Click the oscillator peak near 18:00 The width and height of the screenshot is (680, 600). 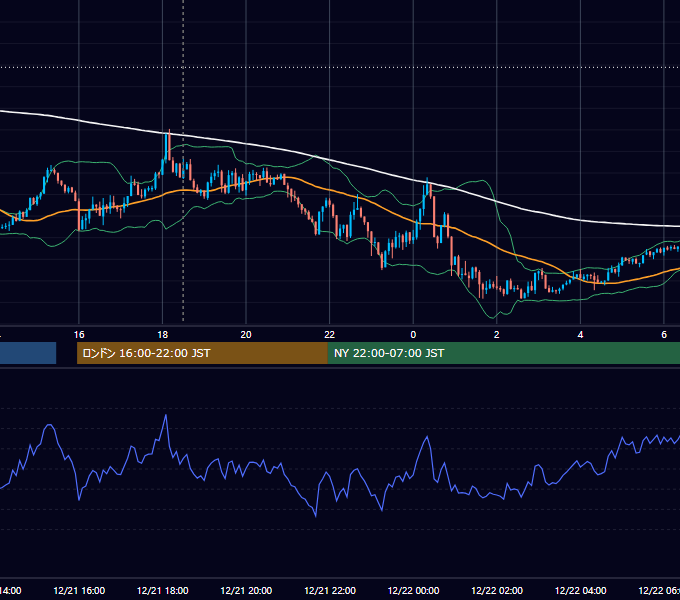166,415
